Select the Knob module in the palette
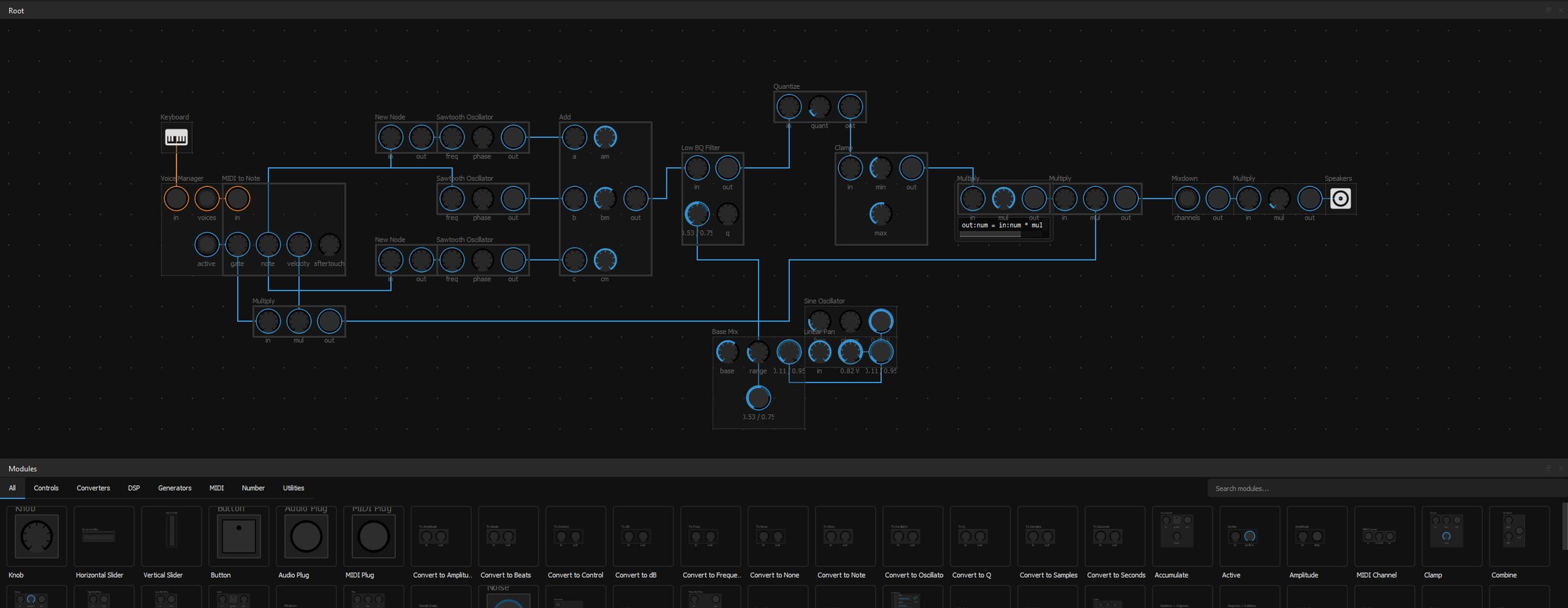The height and width of the screenshot is (608, 1568). click(x=37, y=536)
